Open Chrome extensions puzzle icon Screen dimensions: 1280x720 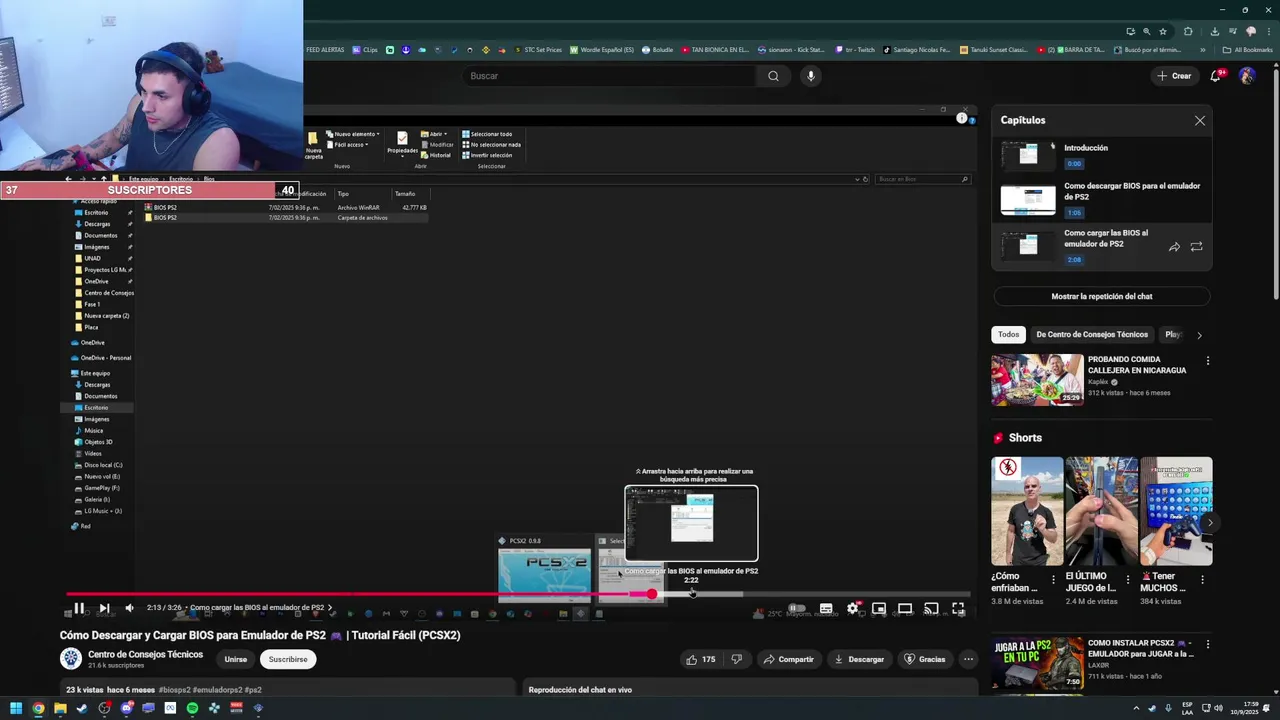1188,31
